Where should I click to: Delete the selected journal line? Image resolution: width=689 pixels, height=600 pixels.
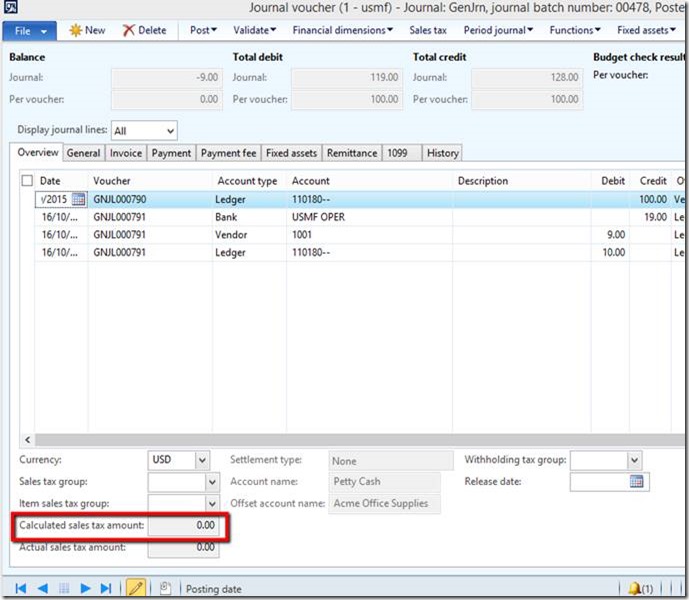click(145, 30)
